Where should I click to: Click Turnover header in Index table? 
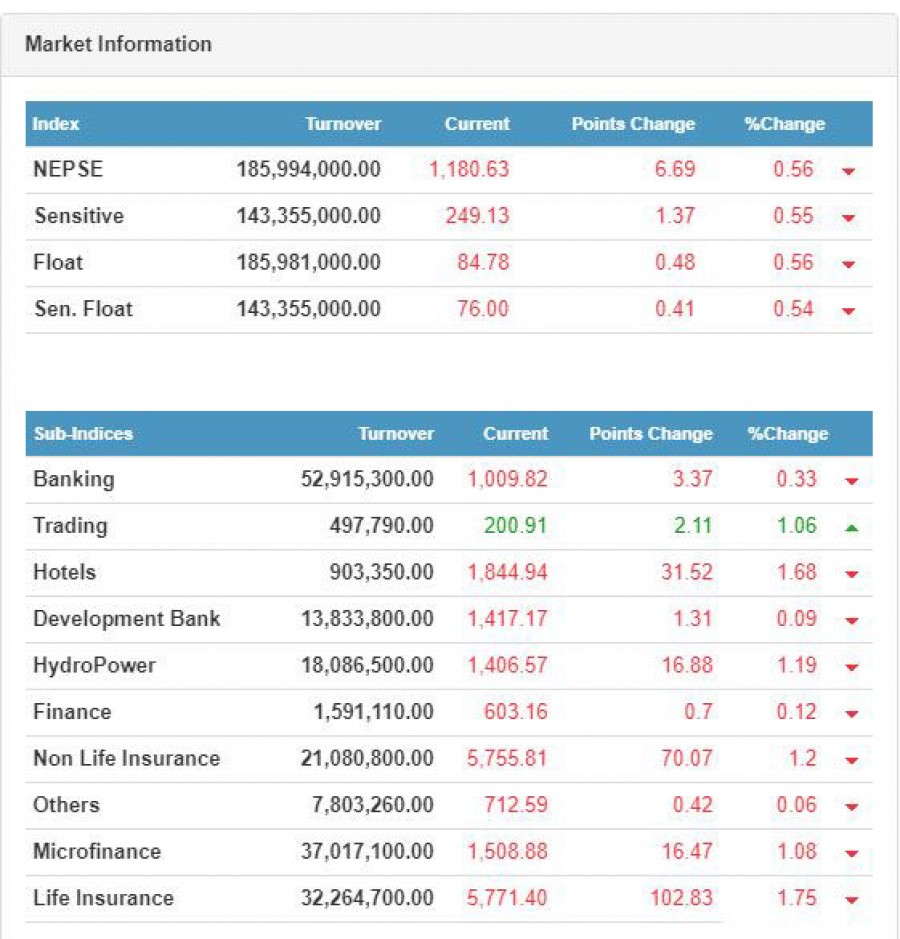click(x=343, y=124)
